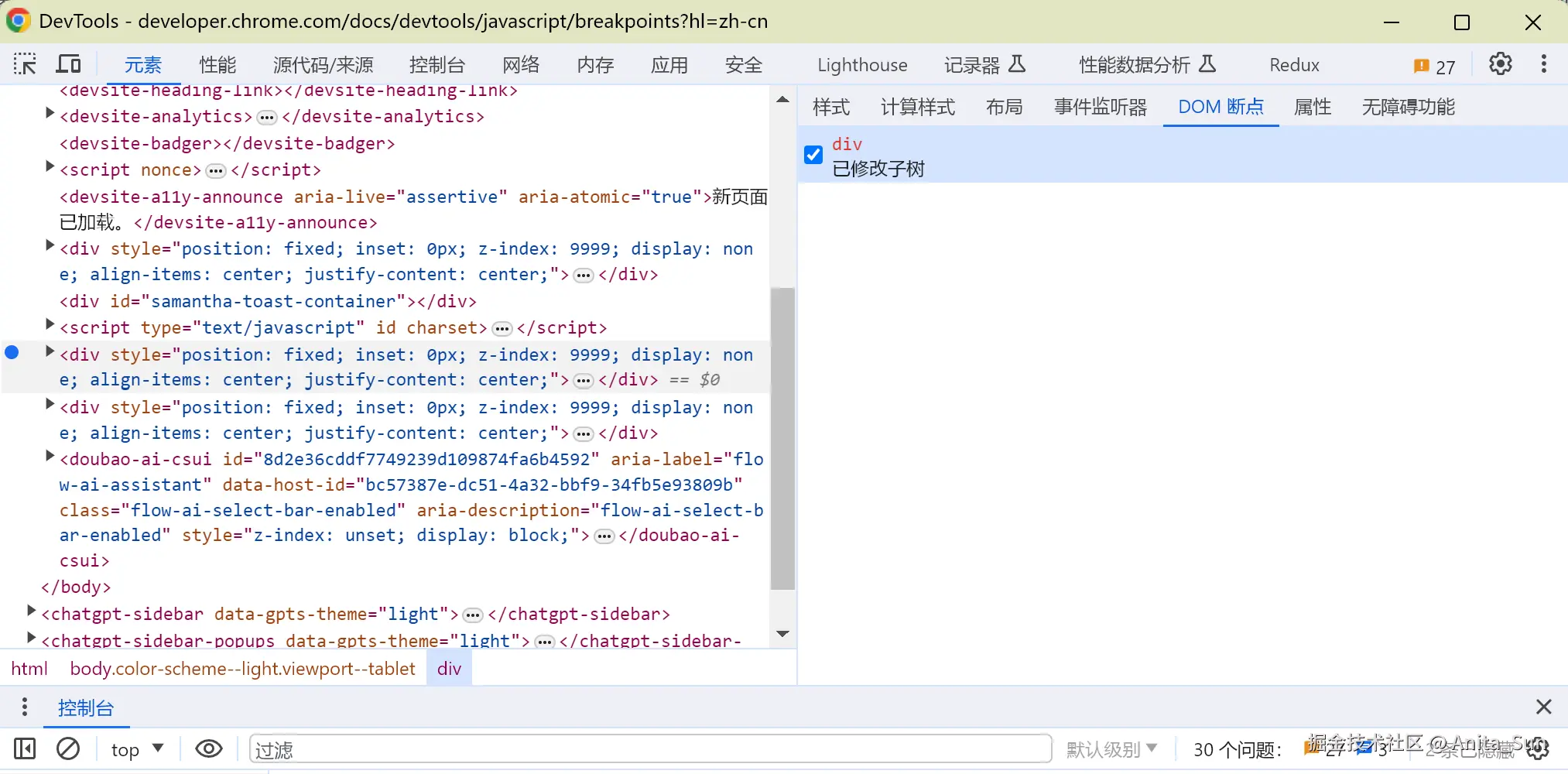Image resolution: width=1568 pixels, height=774 pixels.
Task: Open the Lighthouse panel tab
Action: (x=862, y=65)
